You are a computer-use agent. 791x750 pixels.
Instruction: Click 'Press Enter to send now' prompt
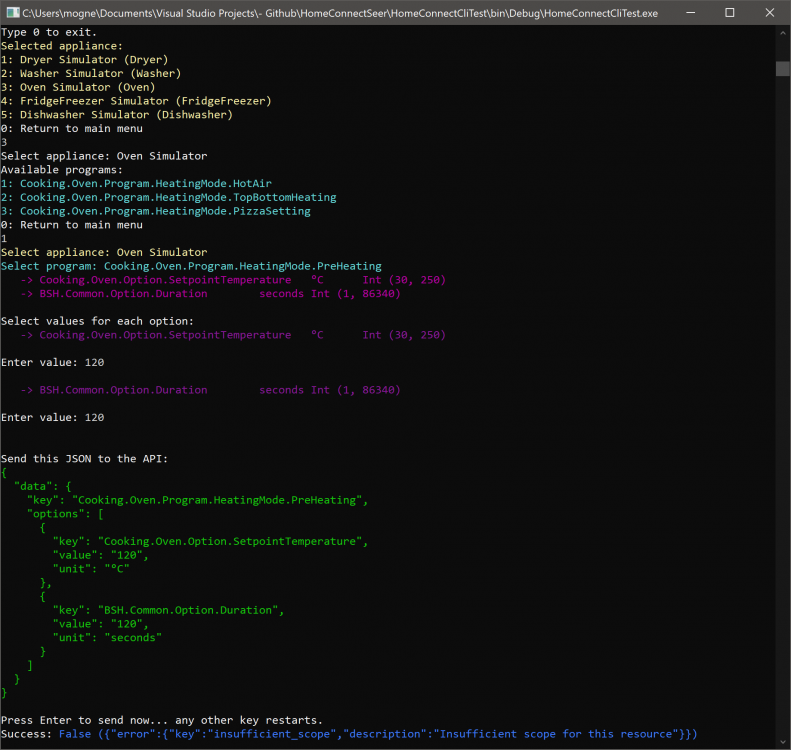point(162,720)
